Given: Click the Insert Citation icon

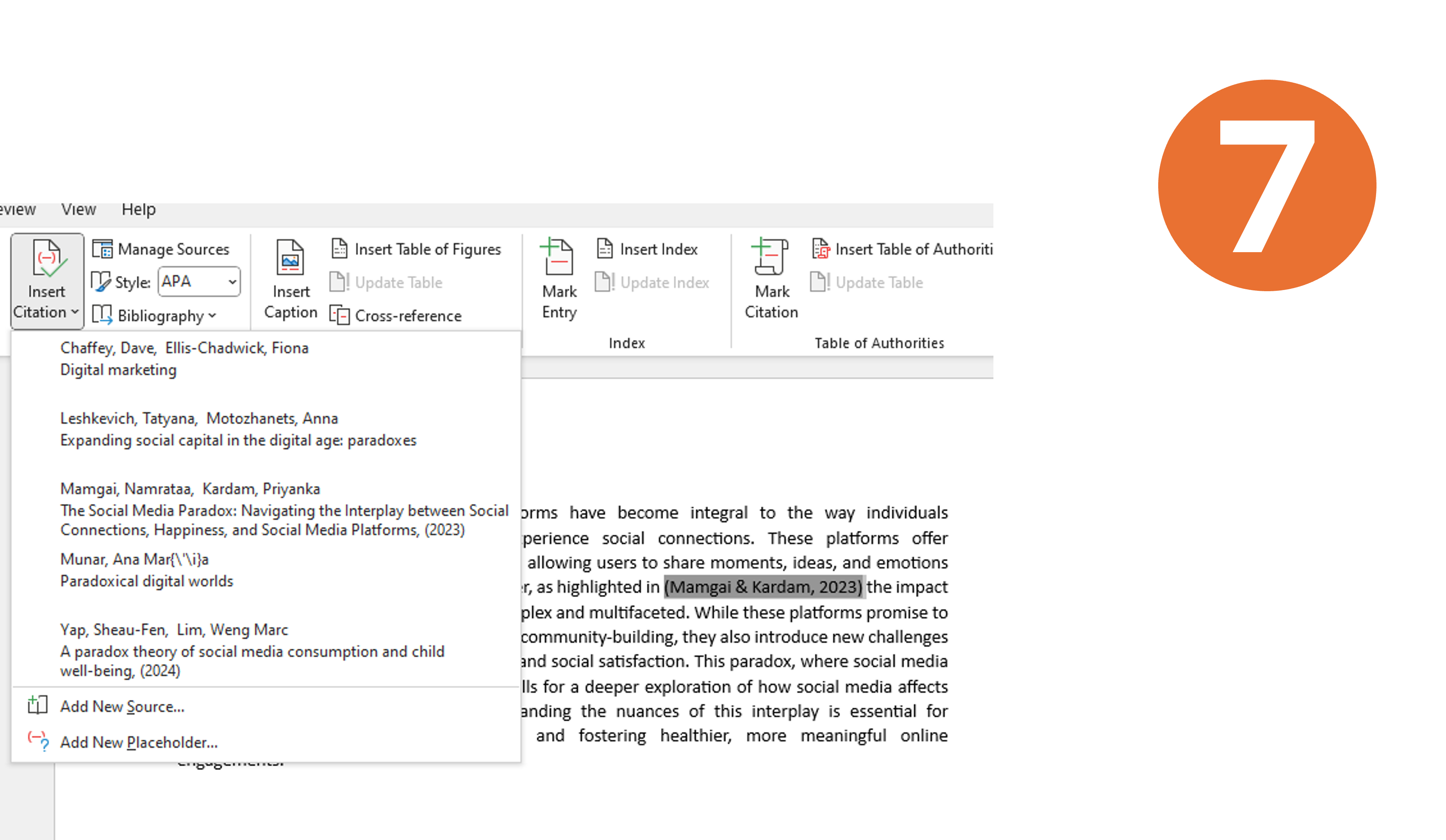Looking at the screenshot, I should coord(47,259).
